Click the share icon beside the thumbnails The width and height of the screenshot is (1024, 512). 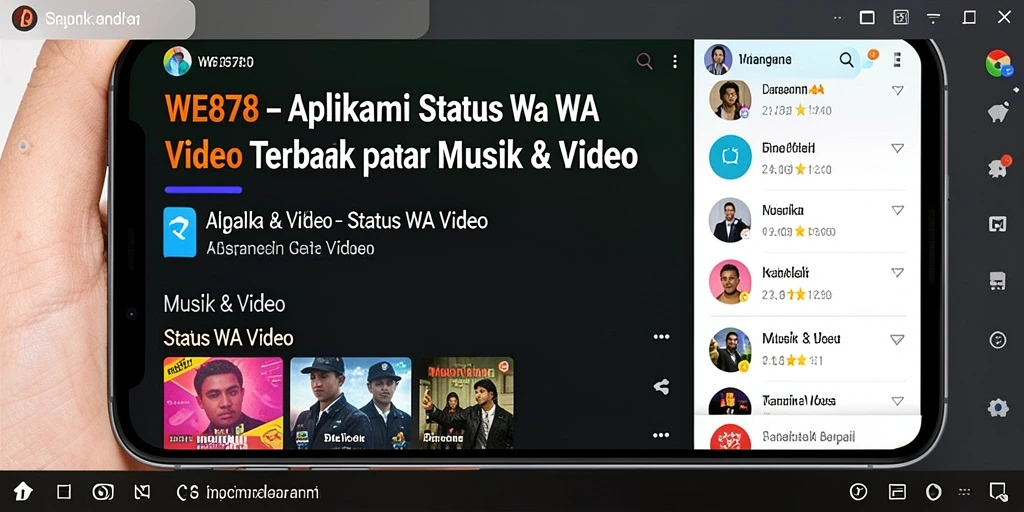coord(661,387)
